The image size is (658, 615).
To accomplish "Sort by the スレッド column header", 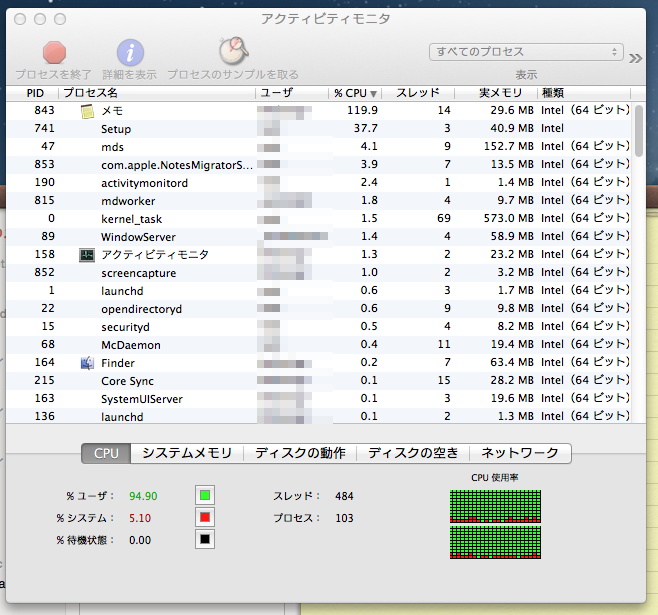I will [418, 93].
